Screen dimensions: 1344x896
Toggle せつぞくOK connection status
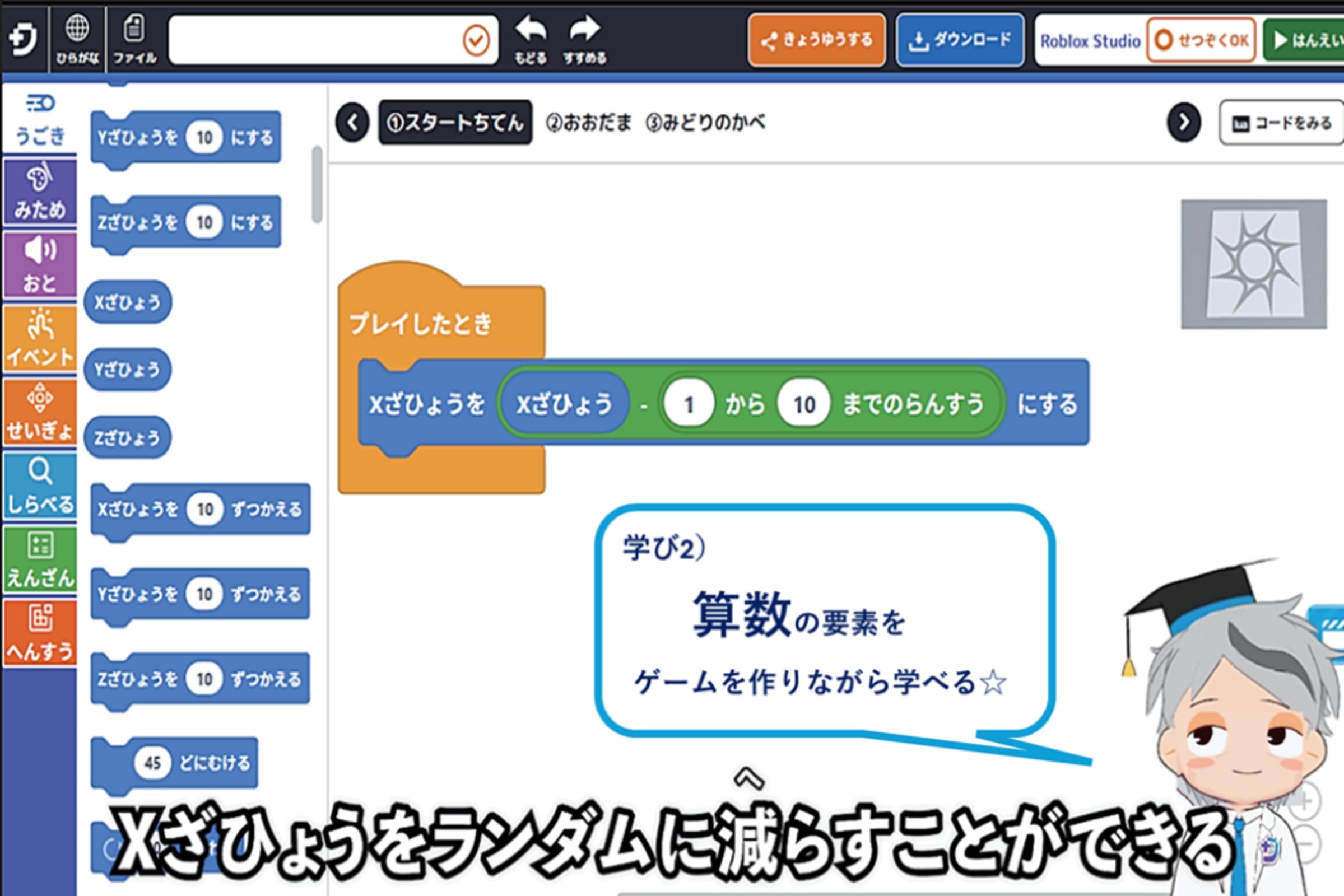[x=1201, y=40]
